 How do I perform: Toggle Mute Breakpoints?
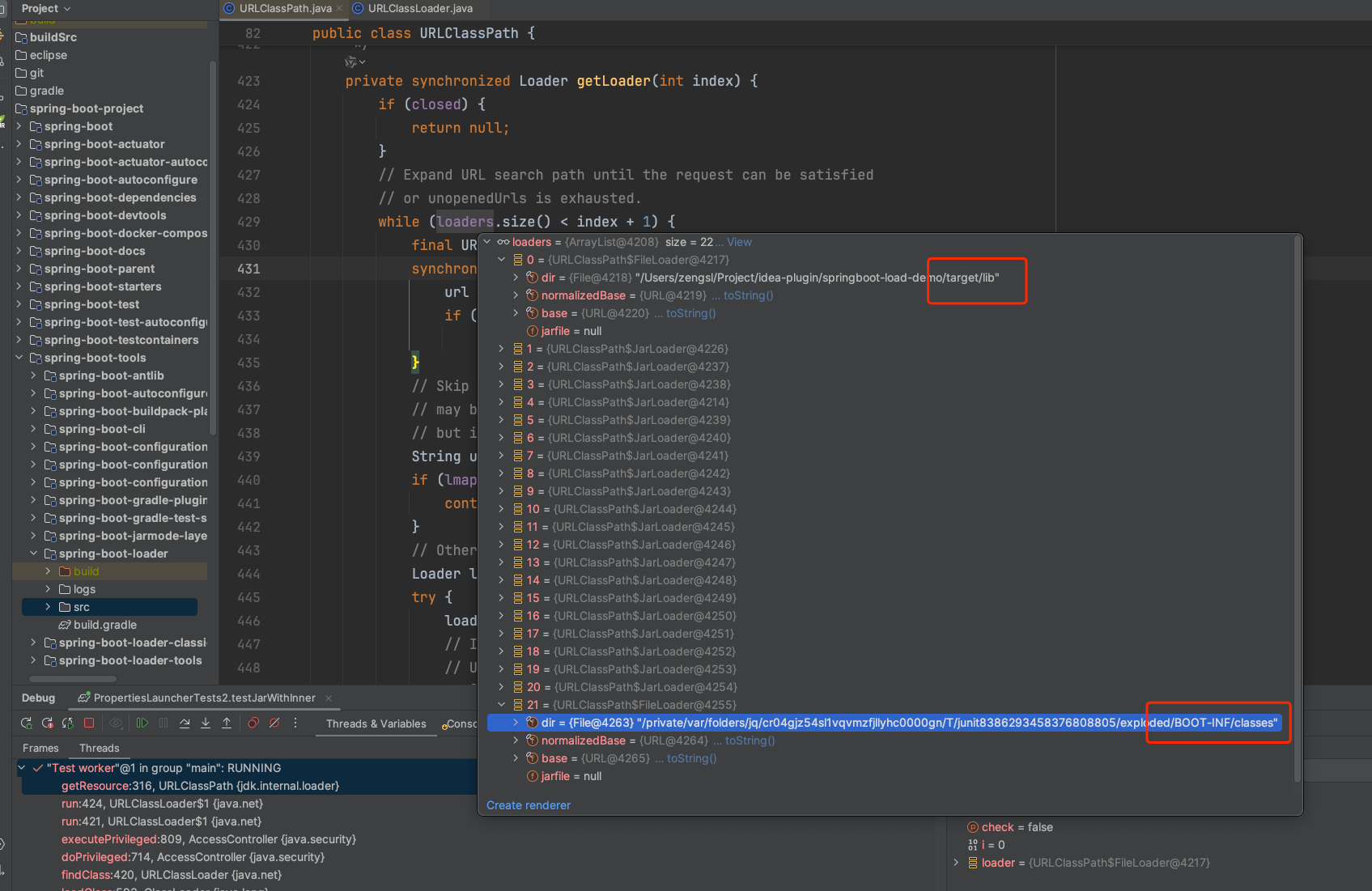[274, 723]
